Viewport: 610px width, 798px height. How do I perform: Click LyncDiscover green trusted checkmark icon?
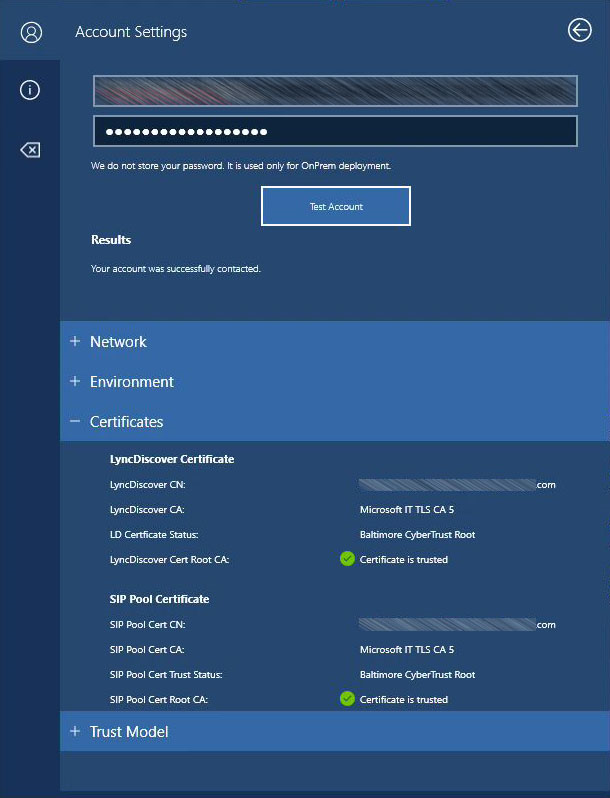point(347,559)
